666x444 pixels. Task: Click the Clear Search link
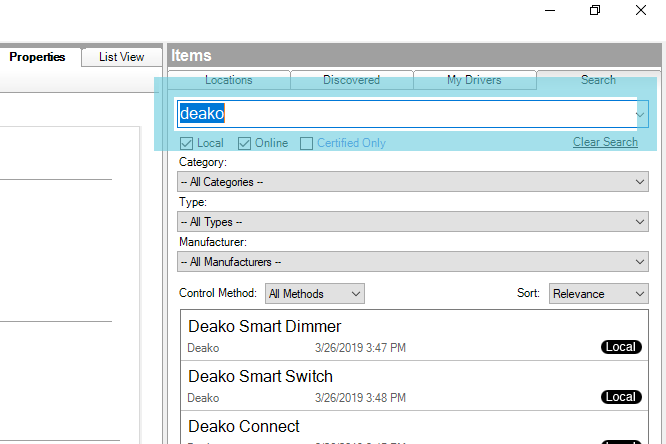[x=605, y=142]
